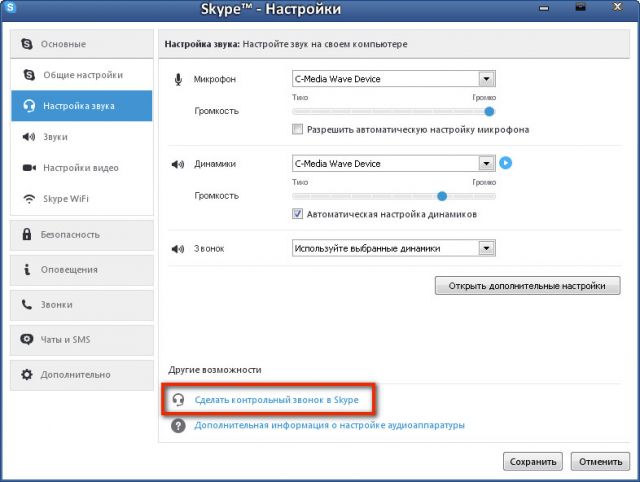Click the blue speaker test play icon
The width and height of the screenshot is (640, 482).
[505, 163]
